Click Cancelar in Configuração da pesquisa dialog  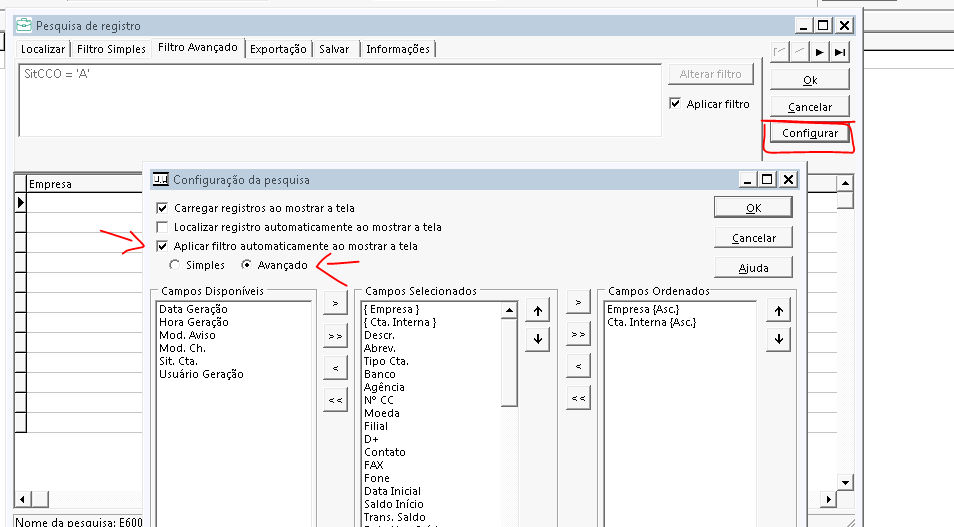753,238
